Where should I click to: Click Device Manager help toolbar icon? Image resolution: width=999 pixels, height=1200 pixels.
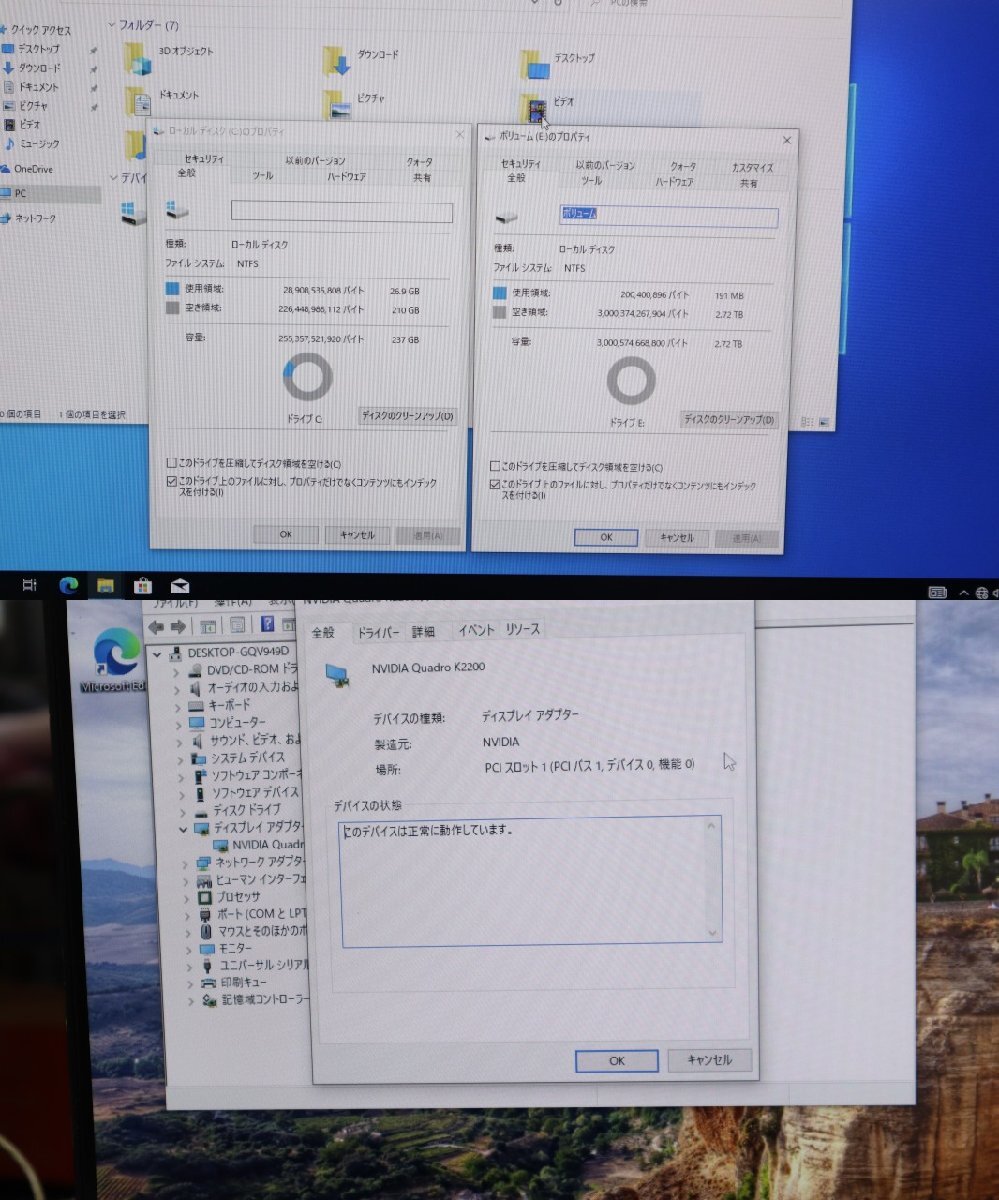coord(267,626)
